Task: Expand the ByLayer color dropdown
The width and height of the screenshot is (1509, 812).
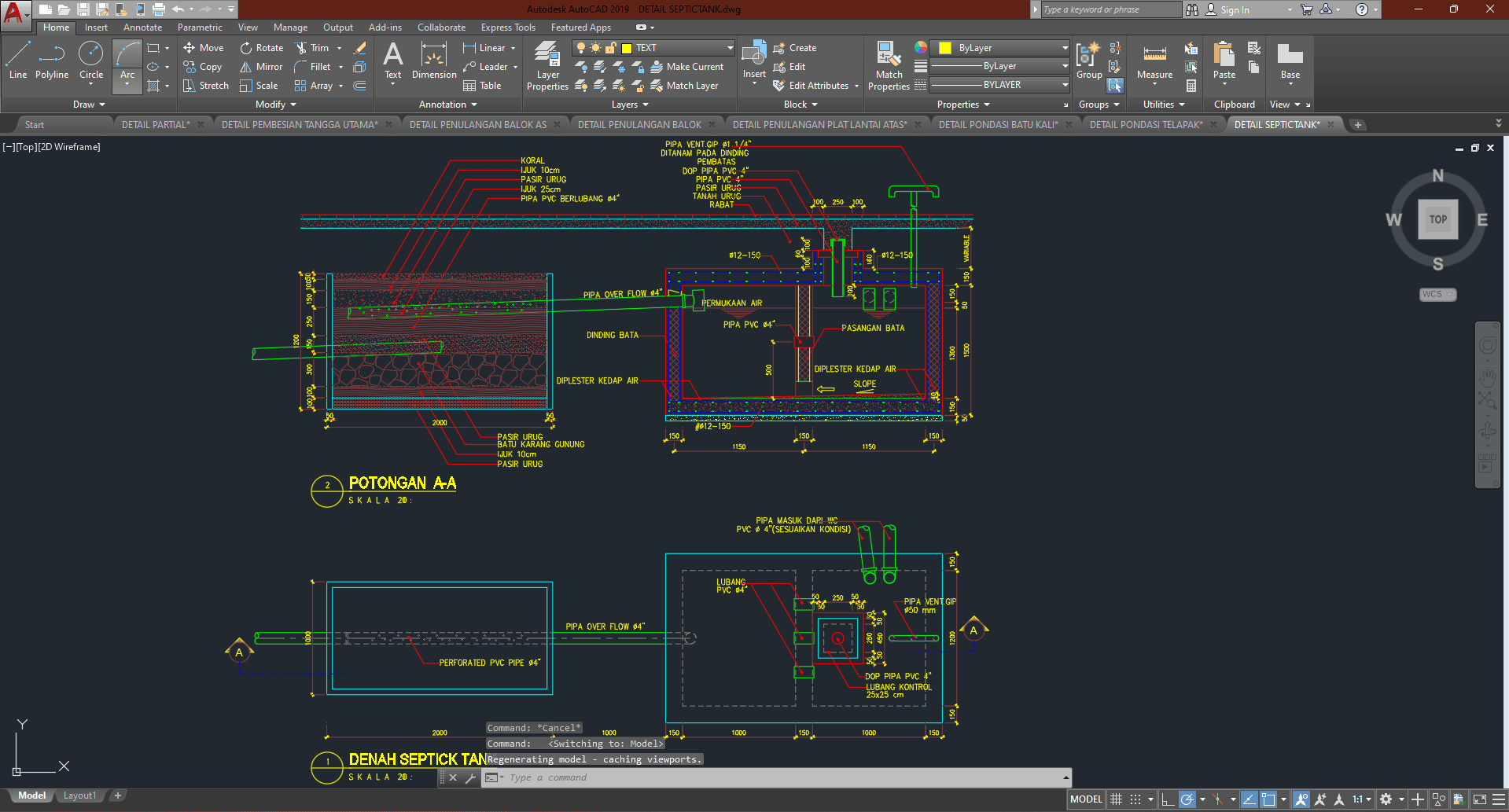Action: coord(1065,48)
